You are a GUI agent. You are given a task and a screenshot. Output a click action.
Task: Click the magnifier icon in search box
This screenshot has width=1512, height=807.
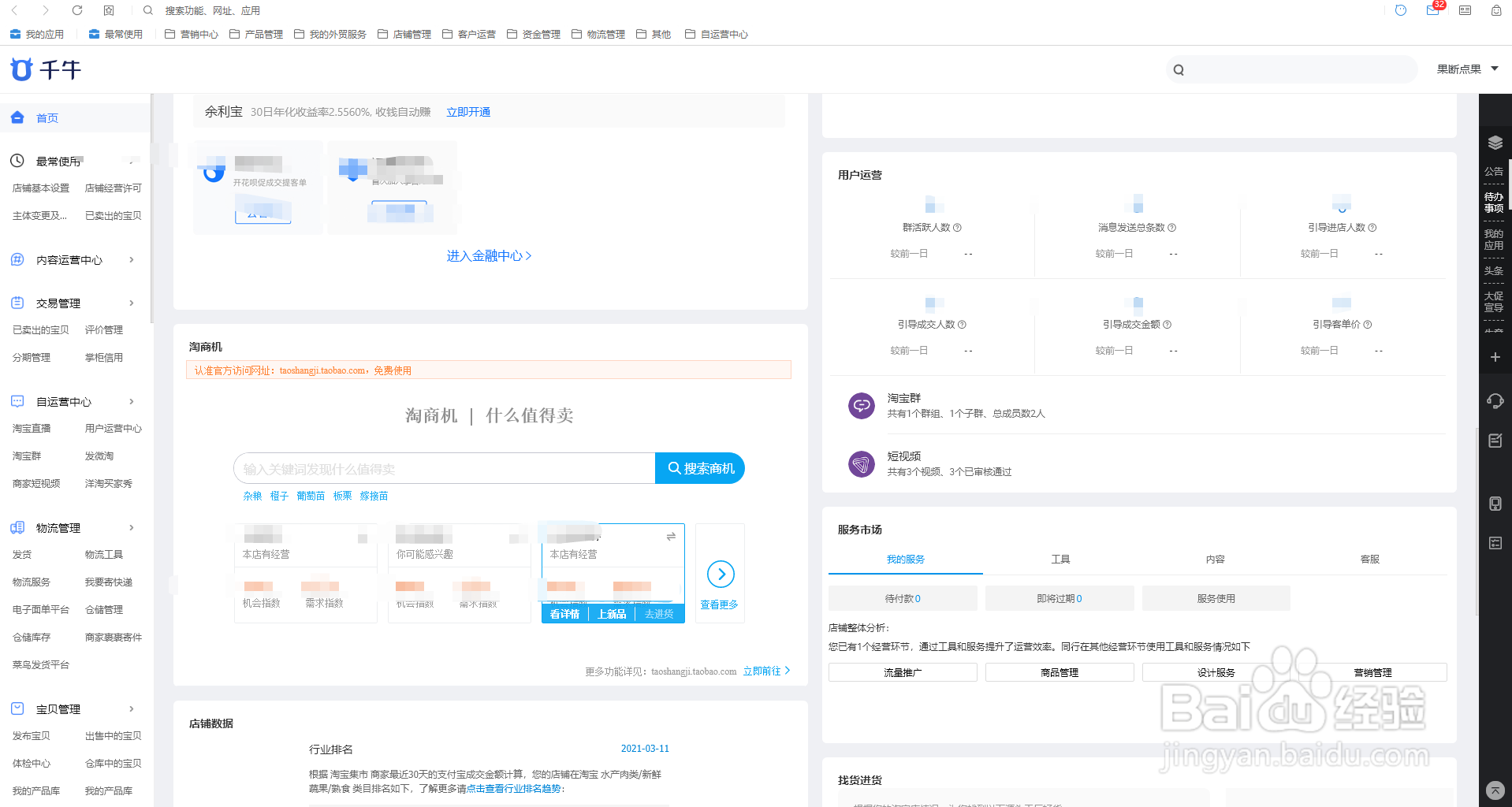[1179, 69]
